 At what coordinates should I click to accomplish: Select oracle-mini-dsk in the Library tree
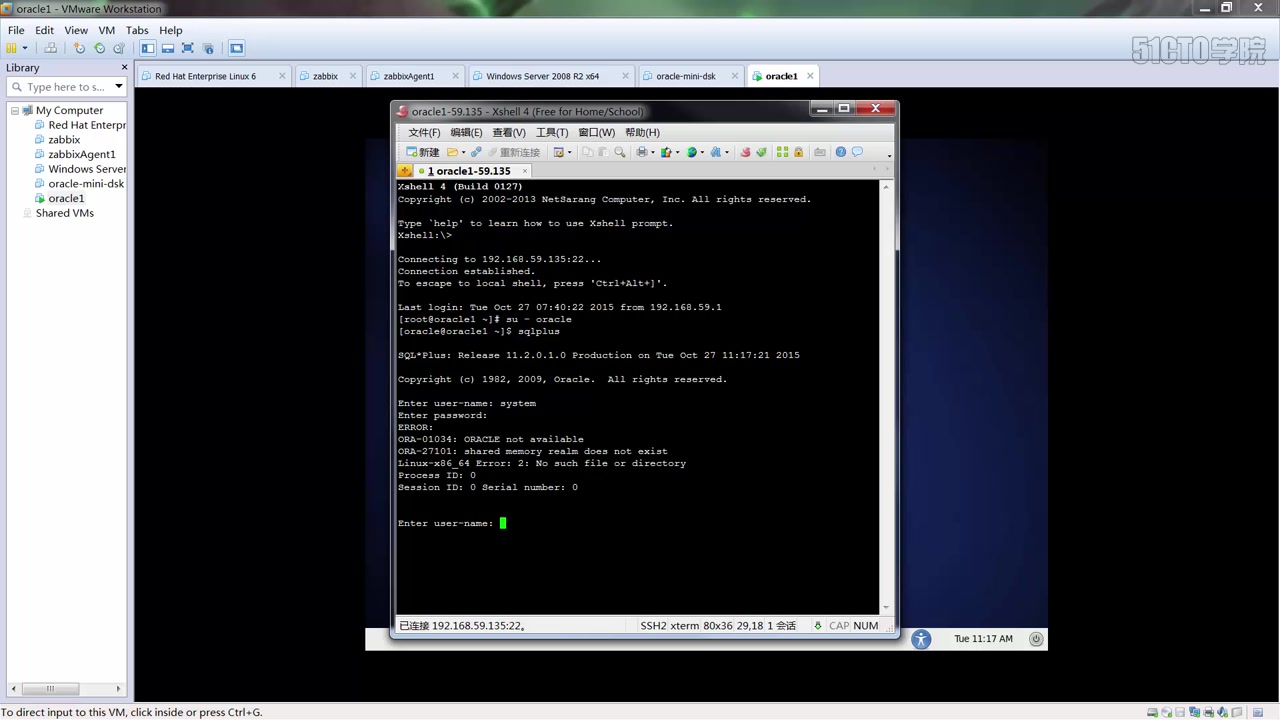pyautogui.click(x=86, y=184)
